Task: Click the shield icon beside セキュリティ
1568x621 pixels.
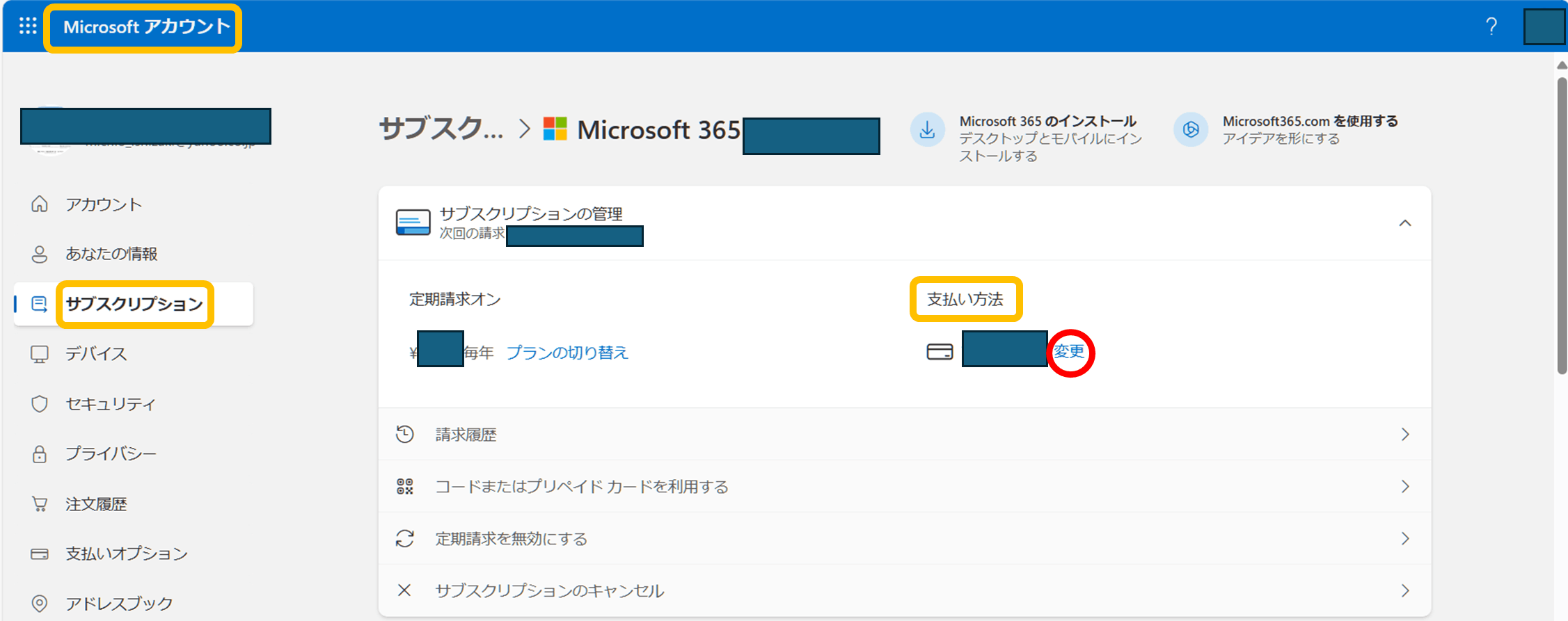Action: coord(40,404)
